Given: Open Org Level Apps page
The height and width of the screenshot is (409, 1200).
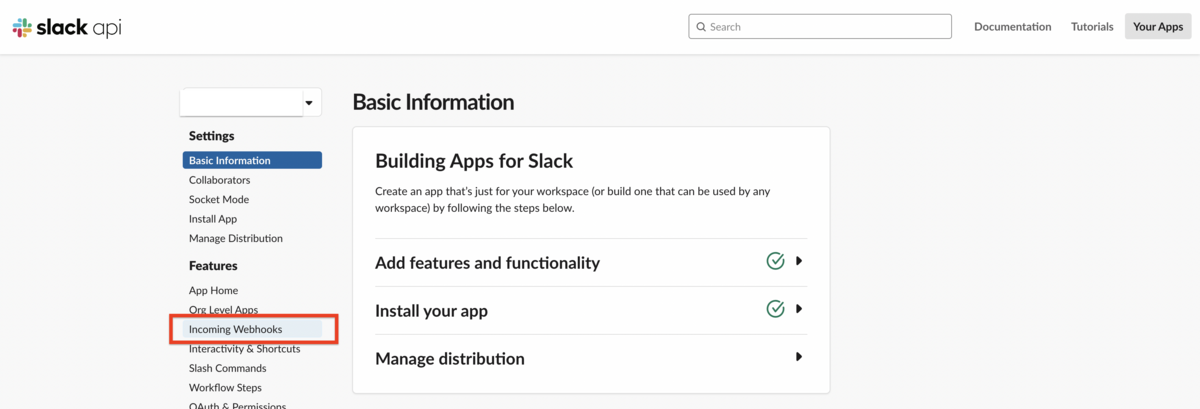Looking at the screenshot, I should tap(223, 310).
